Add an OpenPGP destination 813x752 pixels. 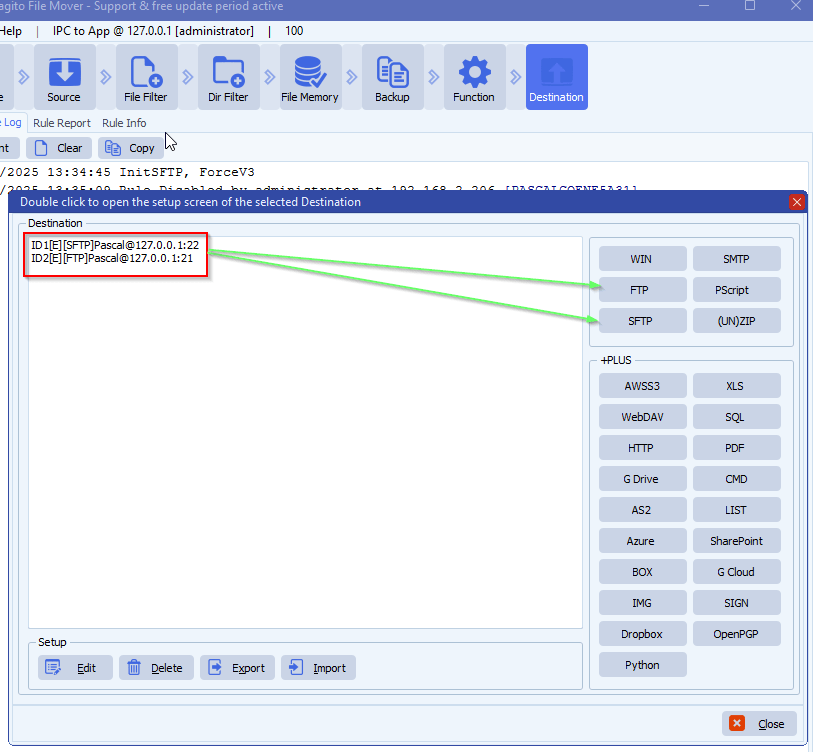tap(736, 634)
